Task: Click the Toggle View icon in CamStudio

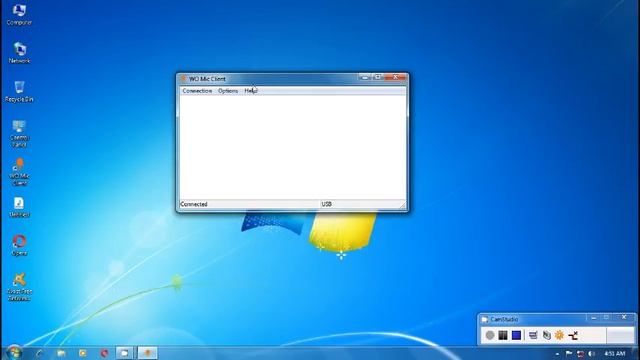Action: (533, 335)
